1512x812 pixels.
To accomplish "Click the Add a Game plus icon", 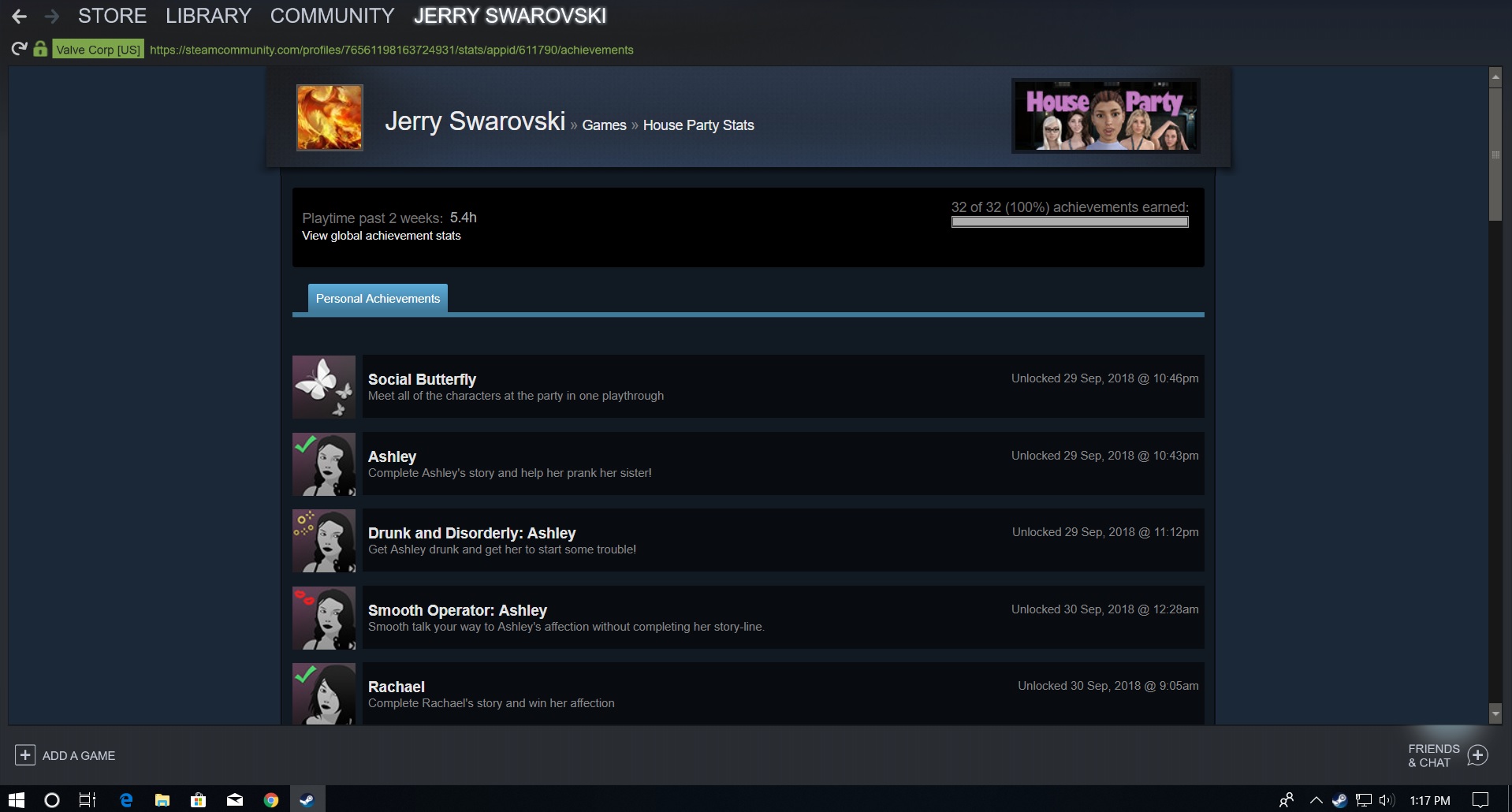I will [x=25, y=755].
